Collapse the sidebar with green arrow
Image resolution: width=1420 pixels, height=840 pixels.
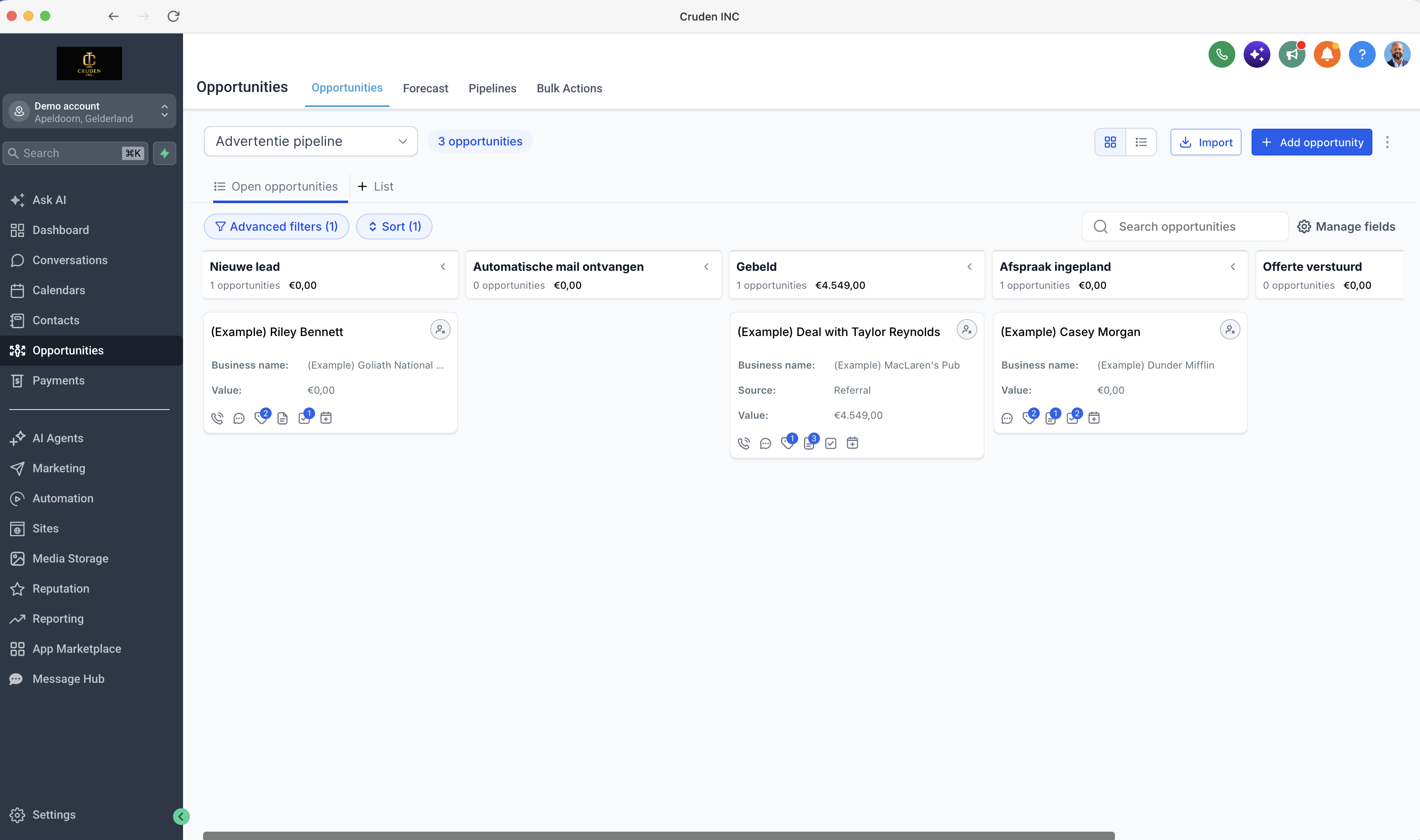click(181, 816)
